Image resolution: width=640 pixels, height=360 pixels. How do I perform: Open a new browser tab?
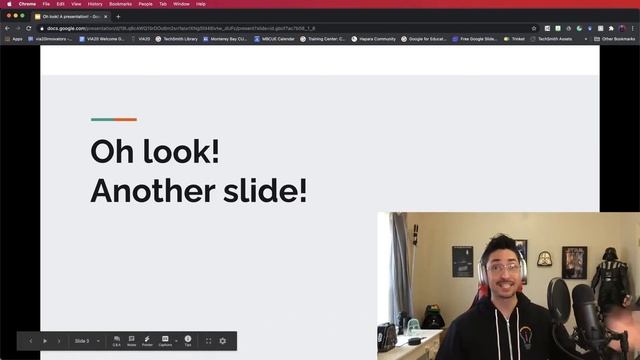tap(118, 17)
